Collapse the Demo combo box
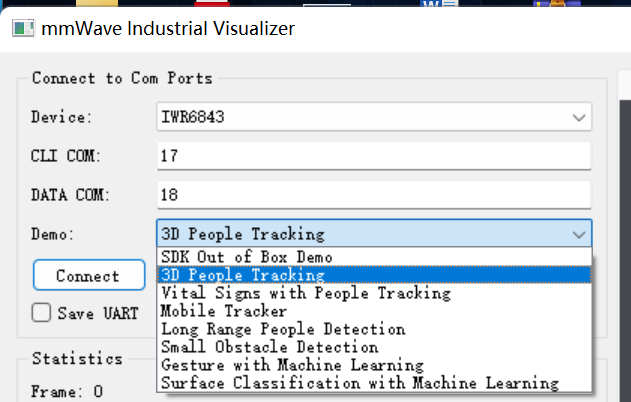 [x=373, y=234]
